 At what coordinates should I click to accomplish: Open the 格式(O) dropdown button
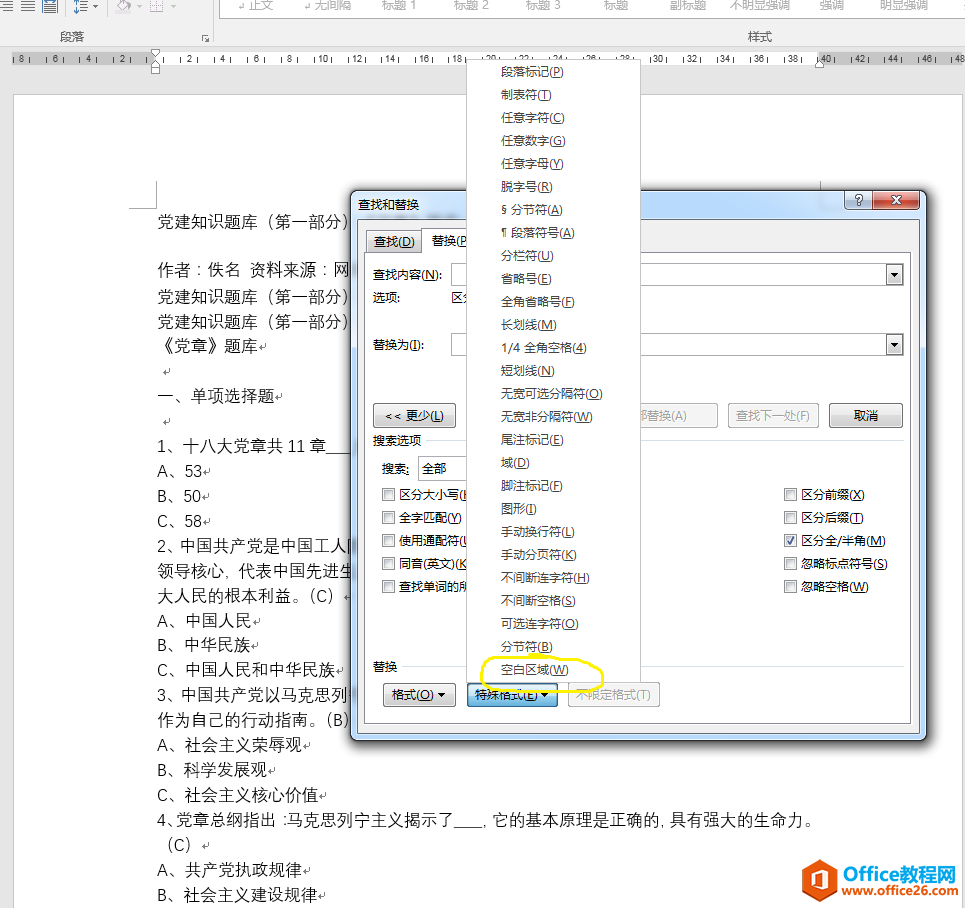418,695
